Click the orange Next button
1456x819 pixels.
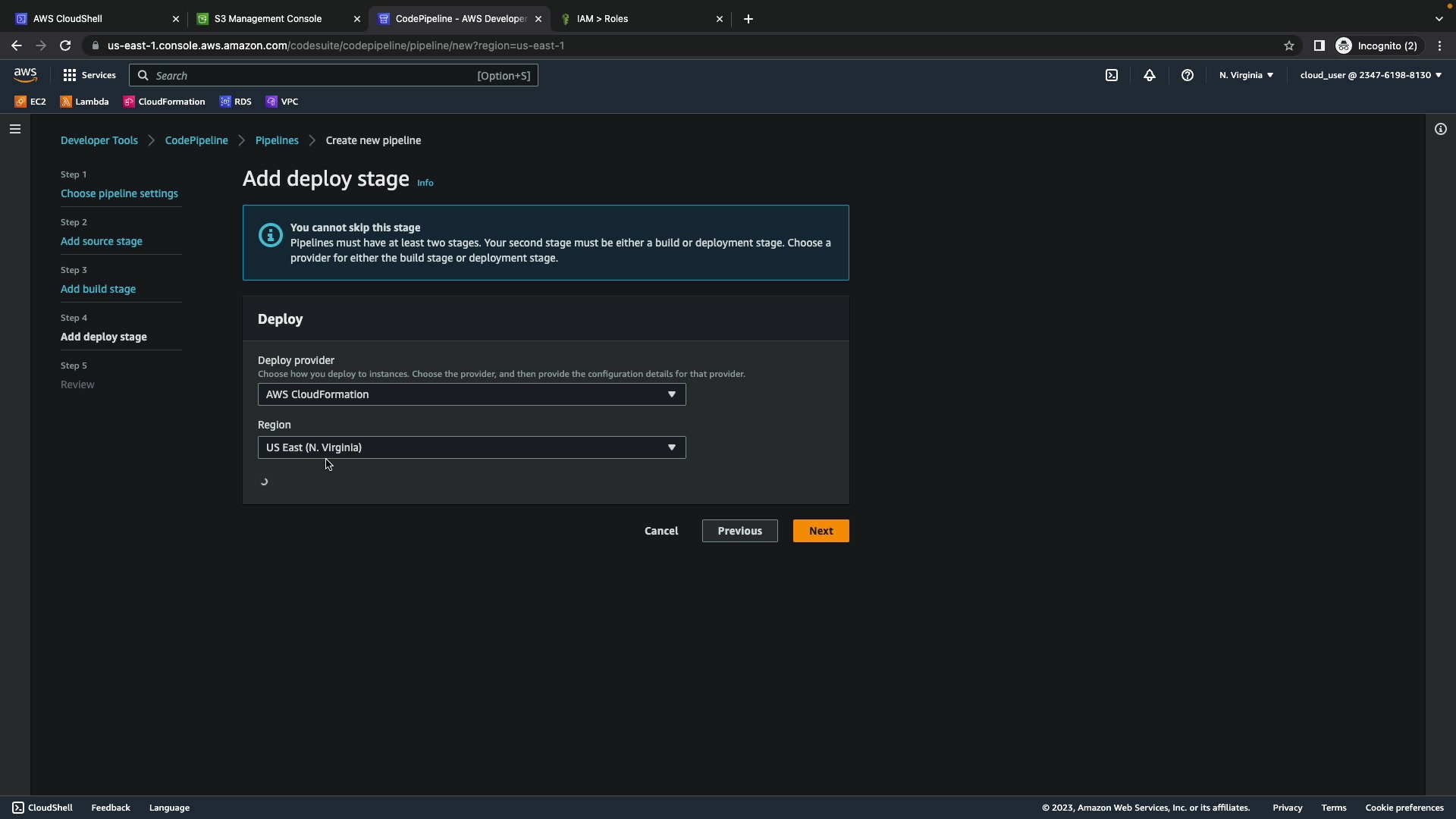pyautogui.click(x=821, y=531)
